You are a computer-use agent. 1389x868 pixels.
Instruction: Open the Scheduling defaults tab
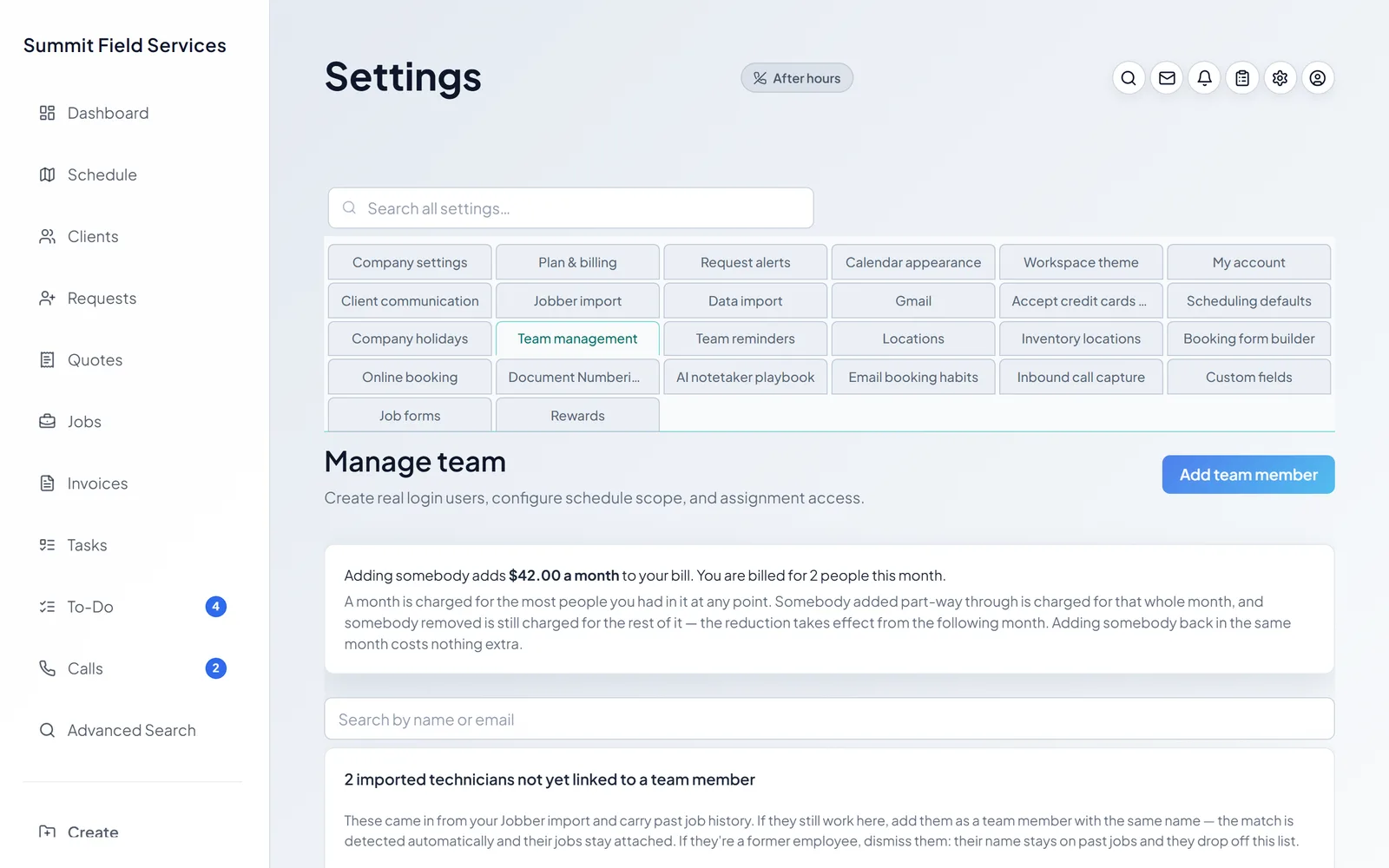(1249, 300)
